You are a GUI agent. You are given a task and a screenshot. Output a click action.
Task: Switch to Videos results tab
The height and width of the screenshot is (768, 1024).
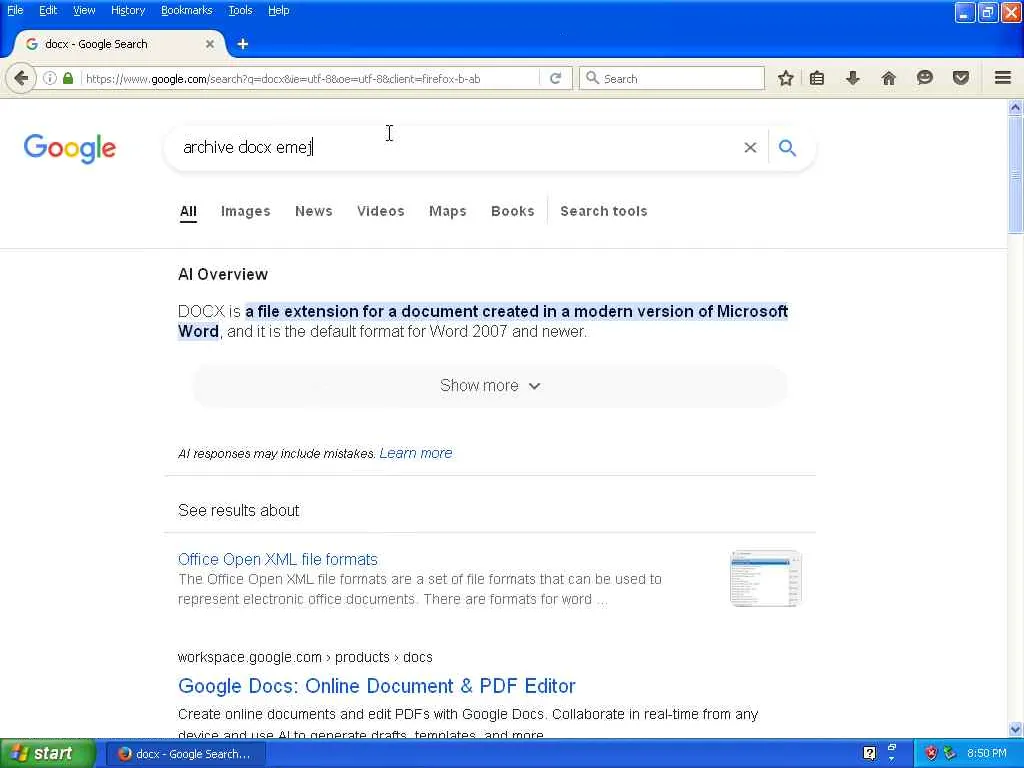381,211
